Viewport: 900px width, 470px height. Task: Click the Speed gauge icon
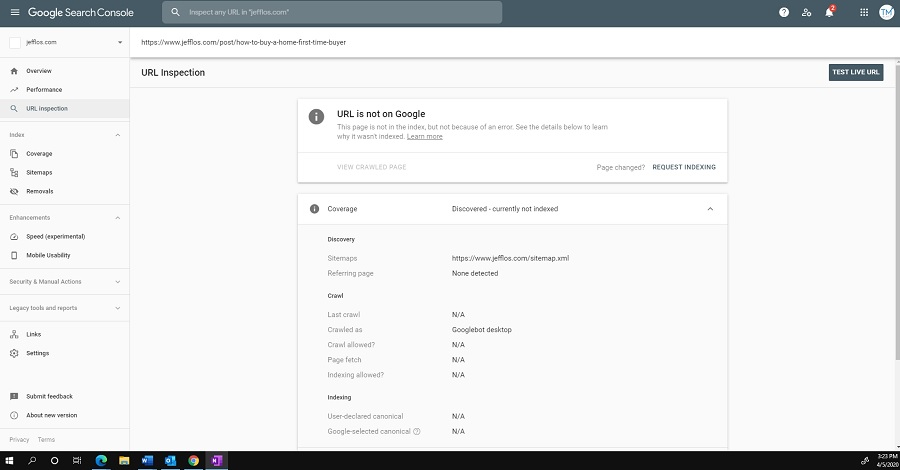click(x=14, y=236)
